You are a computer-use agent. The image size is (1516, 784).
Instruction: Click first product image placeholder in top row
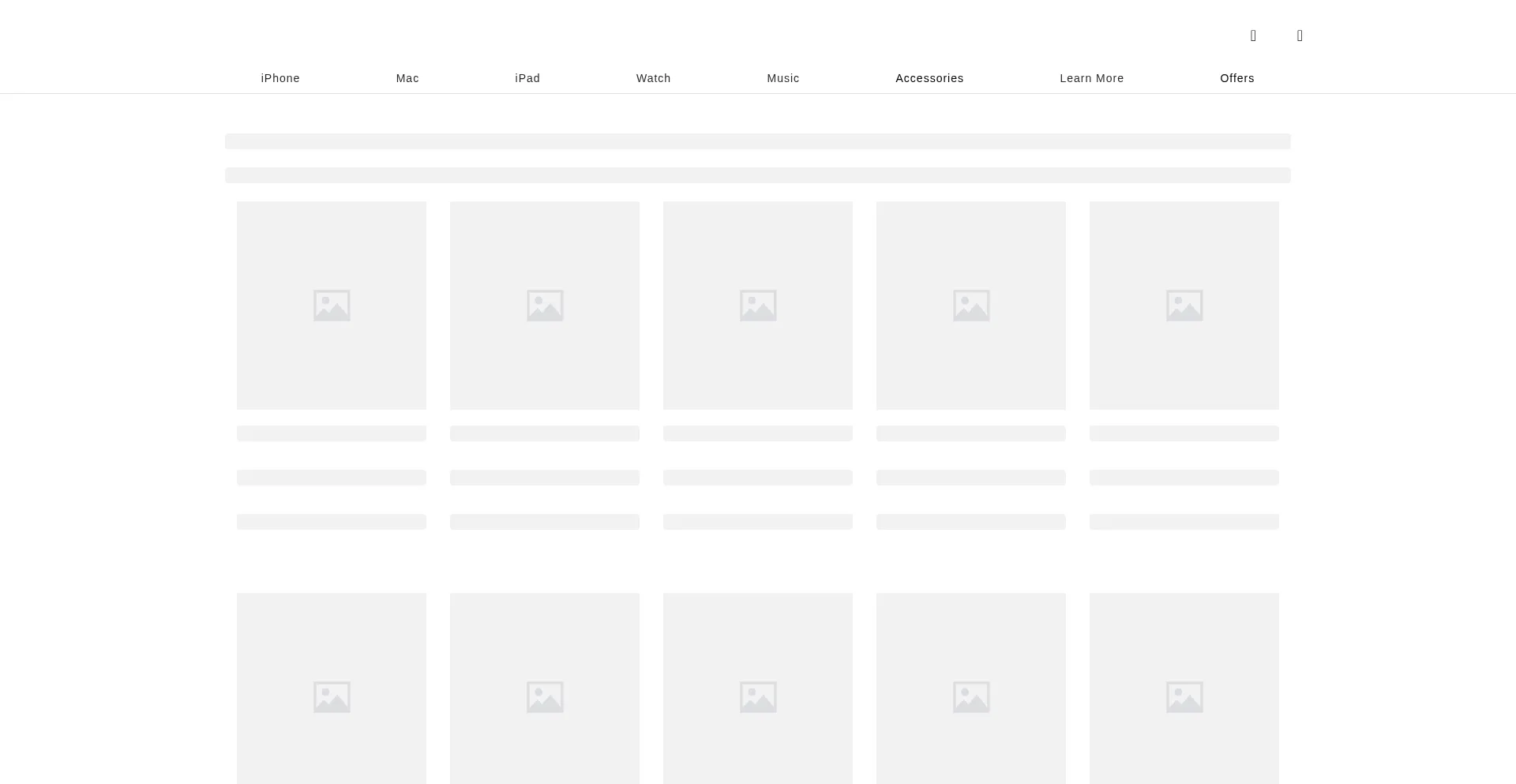(x=332, y=306)
